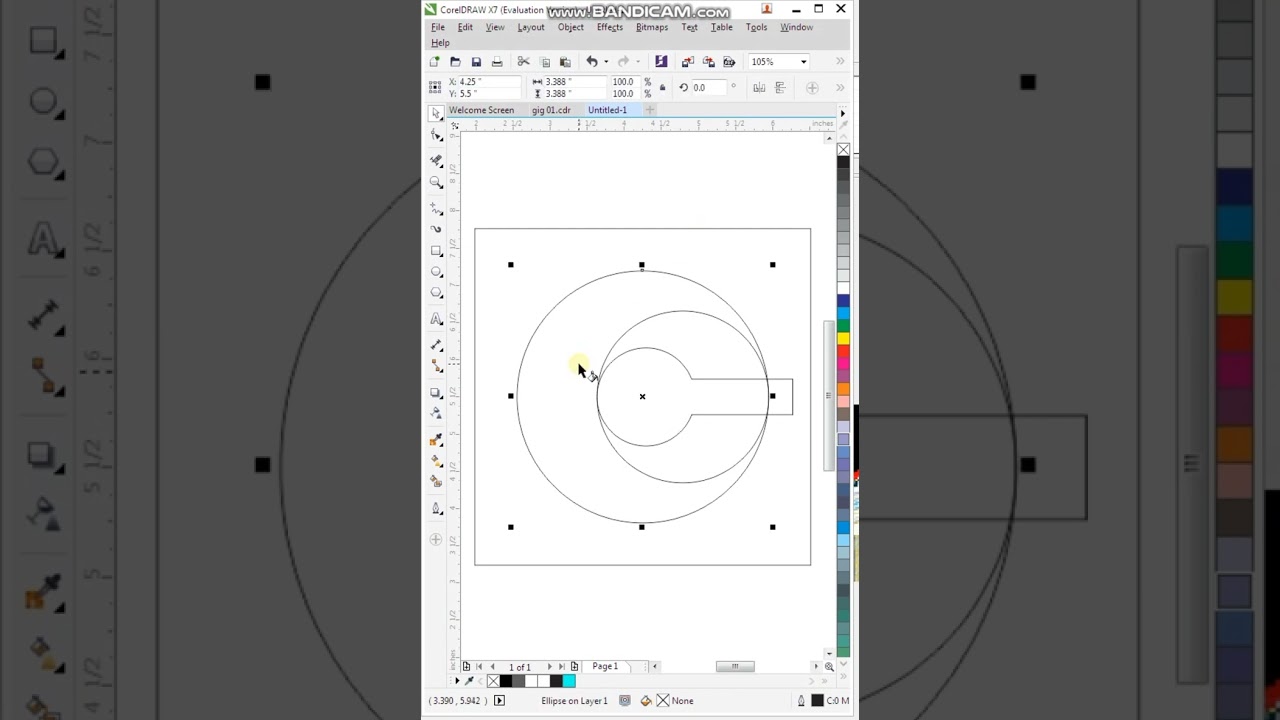Click the no-color X swatch atop the palette

tap(843, 149)
